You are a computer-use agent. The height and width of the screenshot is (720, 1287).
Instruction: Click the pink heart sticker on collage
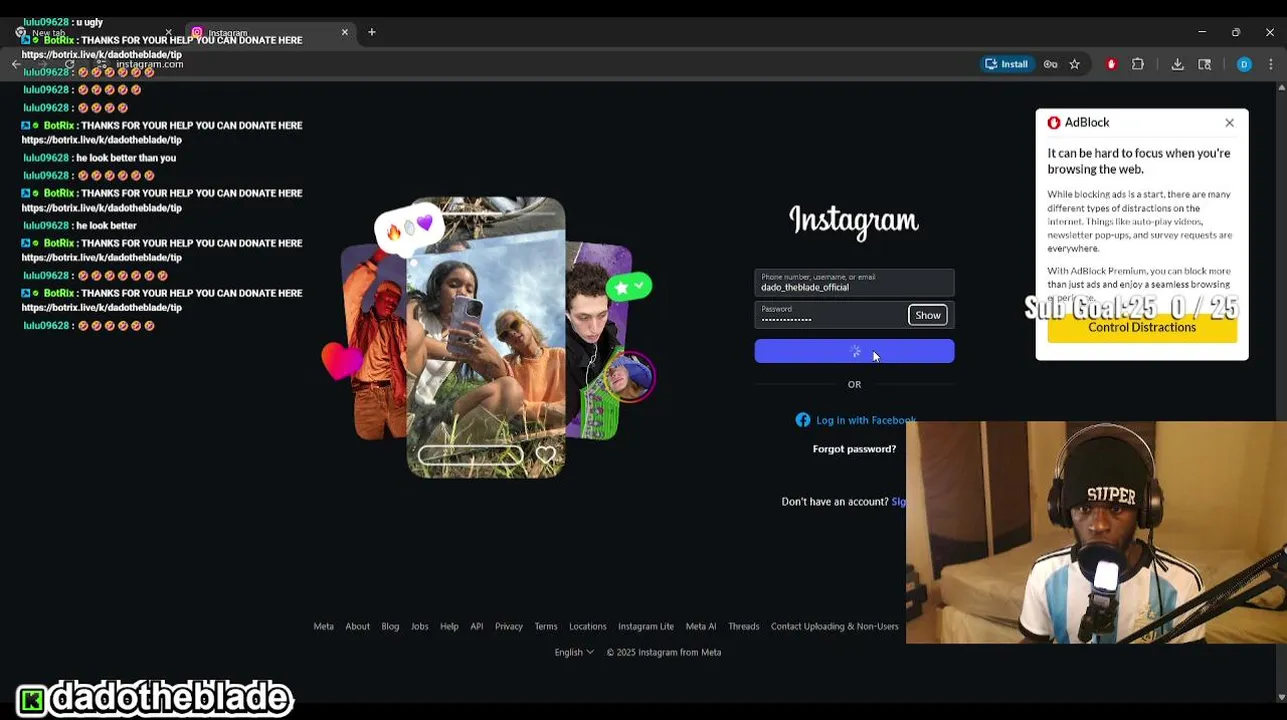(342, 360)
